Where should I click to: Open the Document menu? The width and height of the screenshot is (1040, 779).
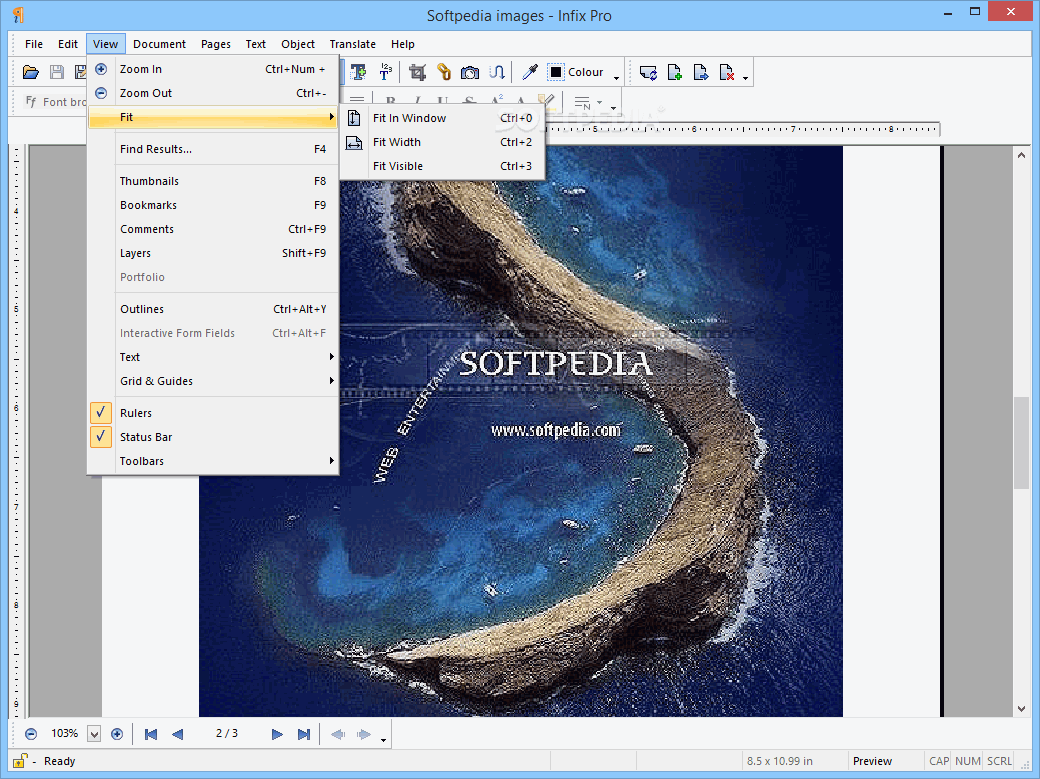pos(159,44)
